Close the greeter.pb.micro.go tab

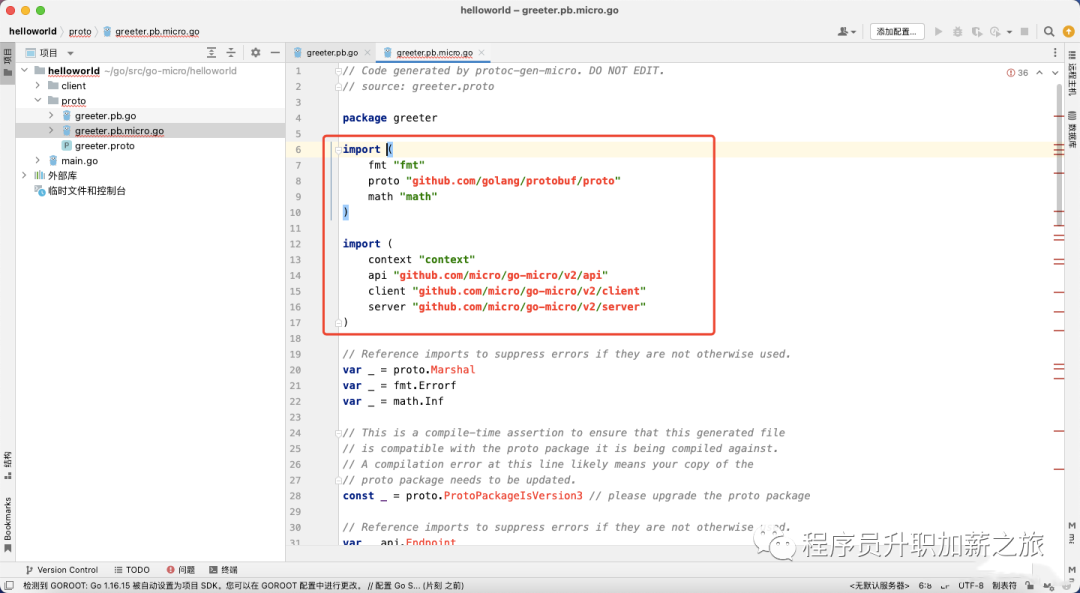[481, 52]
